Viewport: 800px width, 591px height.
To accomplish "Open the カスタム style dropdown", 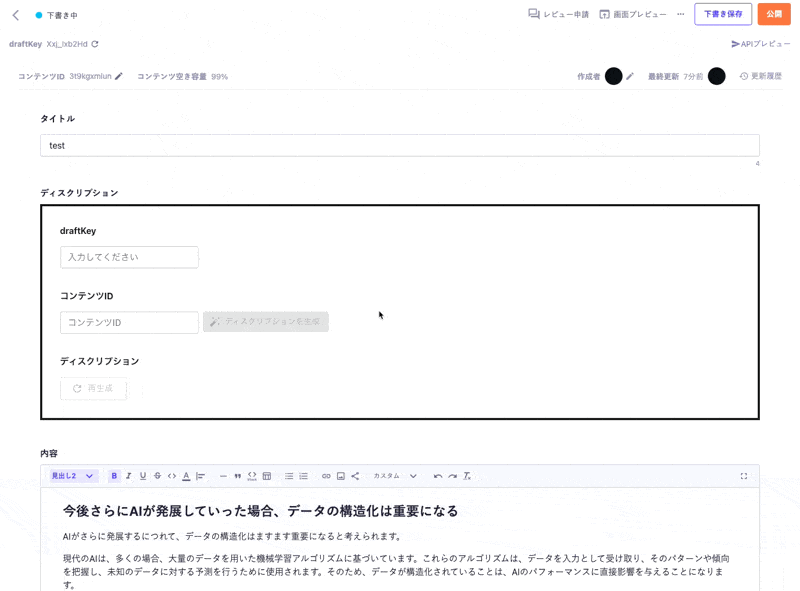I will (x=395, y=476).
